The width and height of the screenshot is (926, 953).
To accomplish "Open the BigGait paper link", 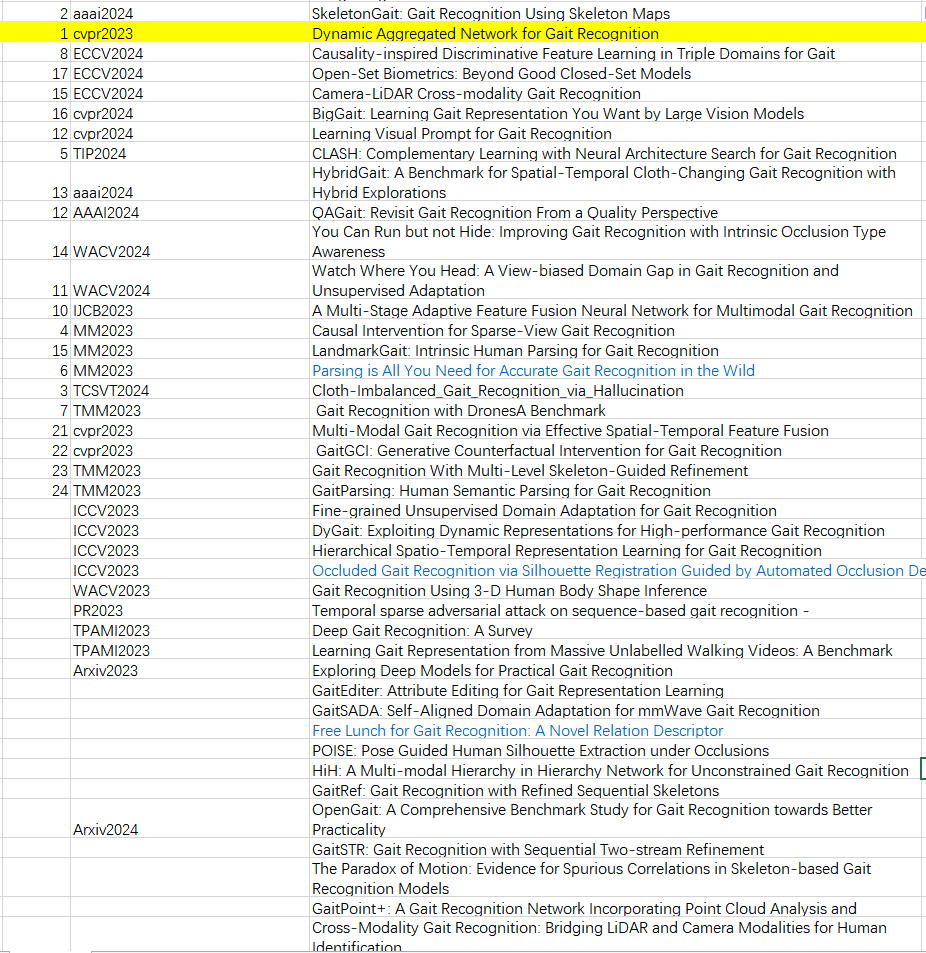I will [x=557, y=113].
